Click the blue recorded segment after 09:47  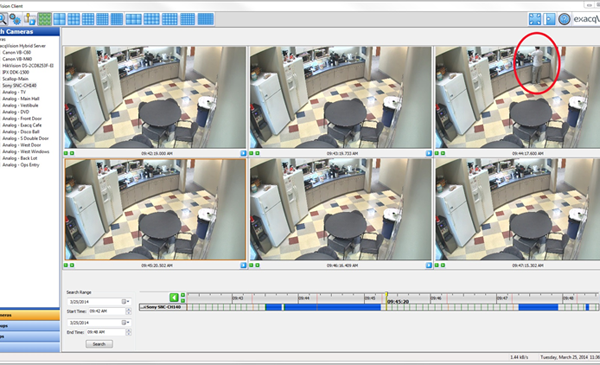pos(538,307)
